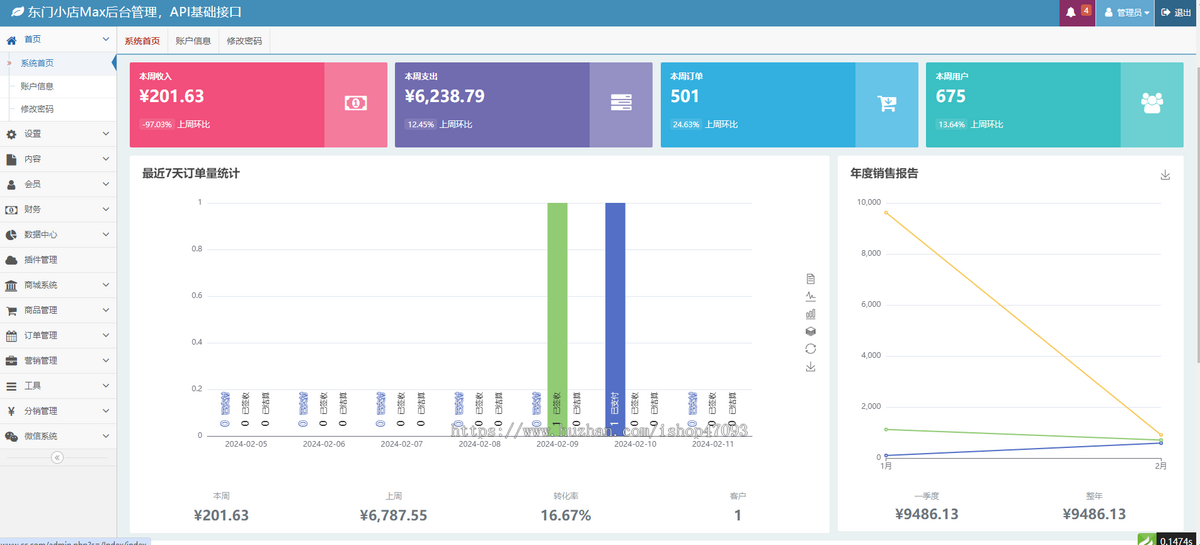Viewport: 1200px width, 545px height.
Task: Switch to the 账户信息 tab
Action: 193,41
